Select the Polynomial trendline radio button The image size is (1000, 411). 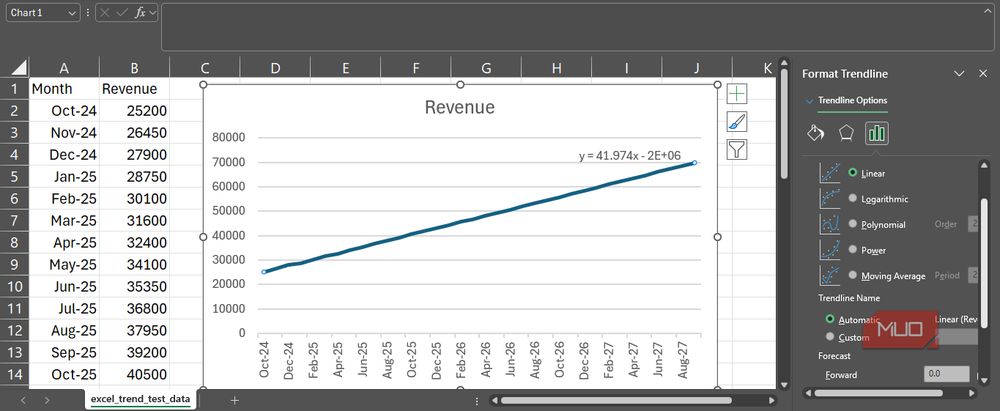pos(853,224)
